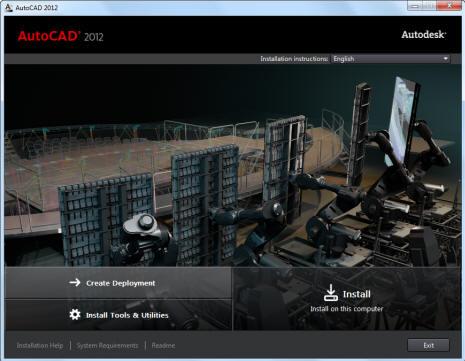
Task: Click the Exit button
Action: pyautogui.click(x=428, y=345)
